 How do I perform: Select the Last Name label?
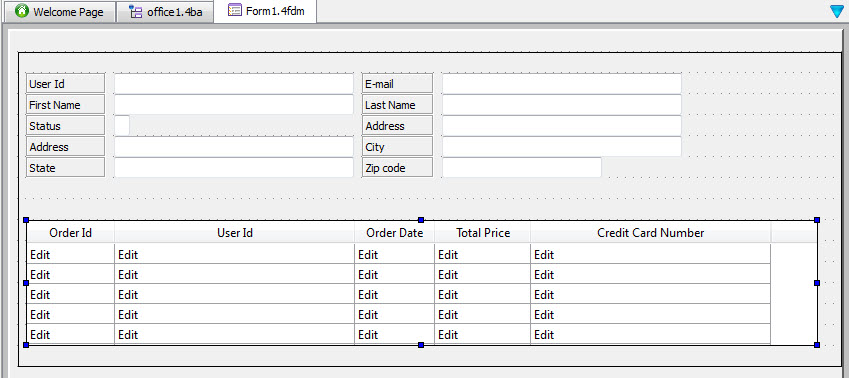point(397,105)
